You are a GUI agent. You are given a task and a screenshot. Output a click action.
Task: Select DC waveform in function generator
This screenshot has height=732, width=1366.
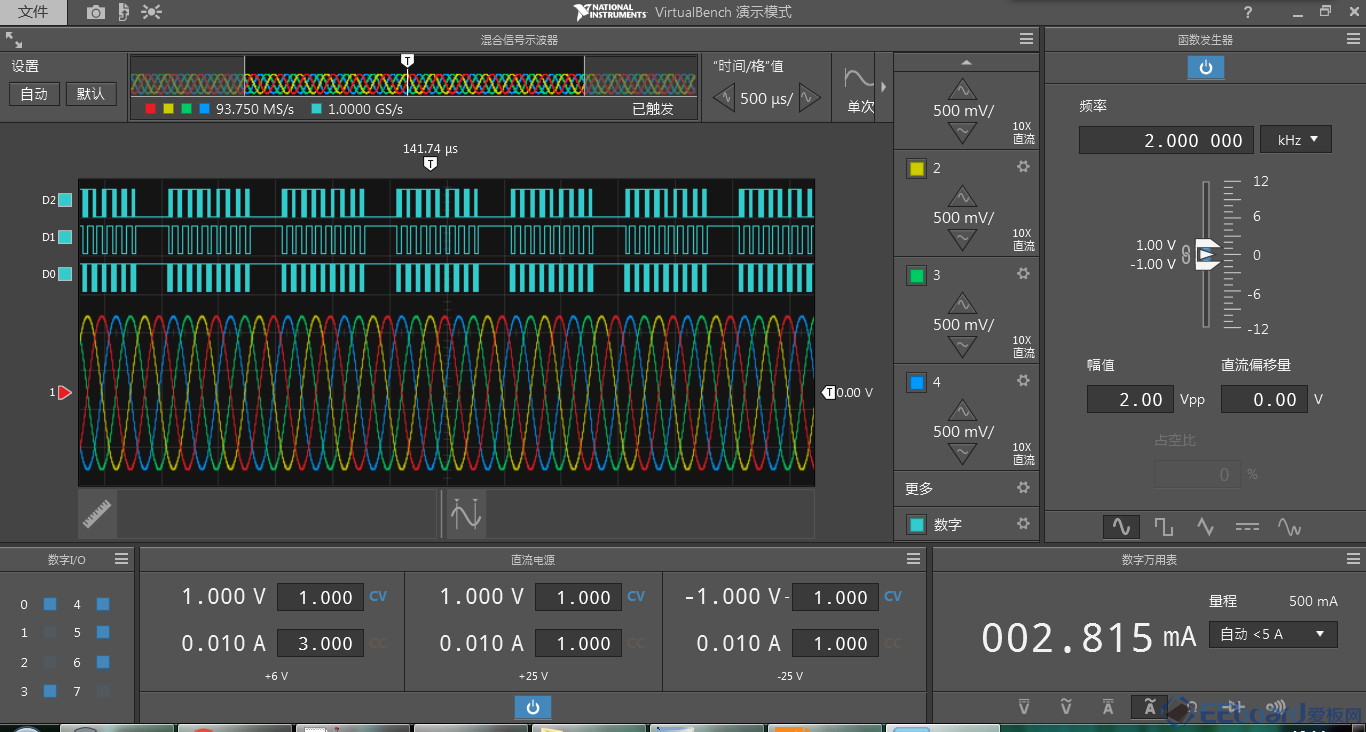[x=1247, y=526]
